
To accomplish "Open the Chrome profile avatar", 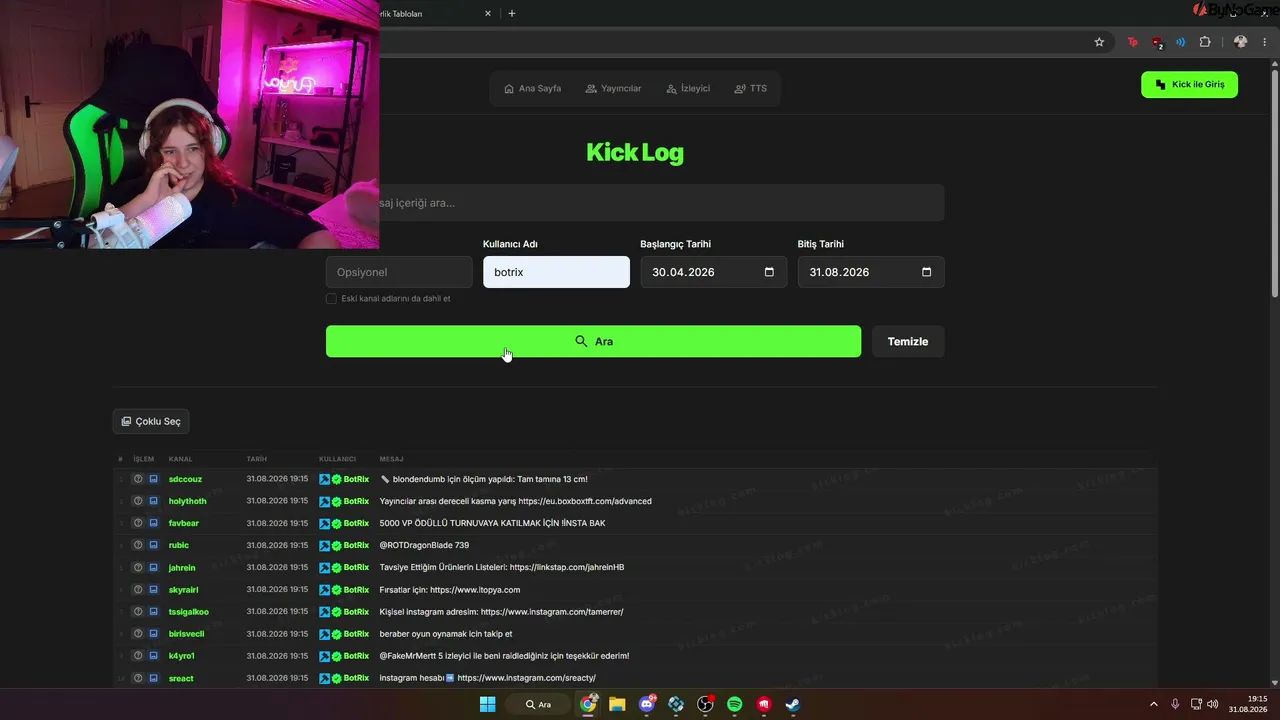I will pos(1240,42).
